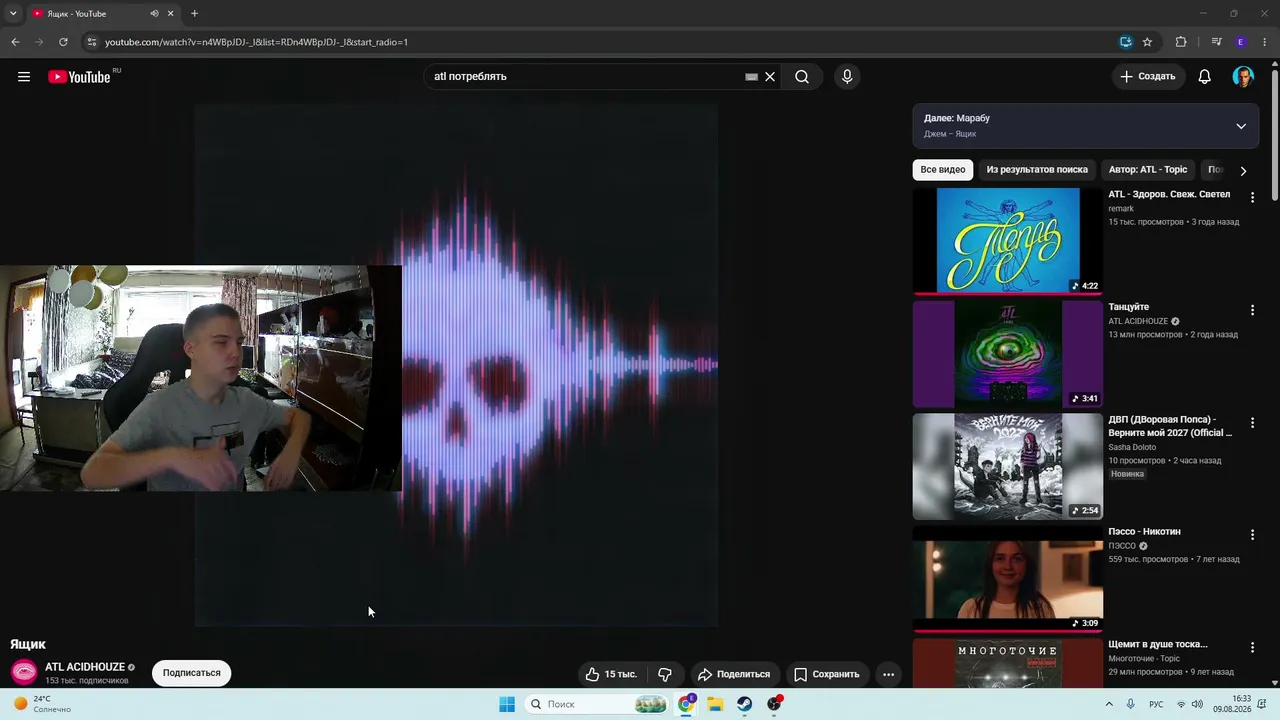Go back in browser history

(x=15, y=42)
